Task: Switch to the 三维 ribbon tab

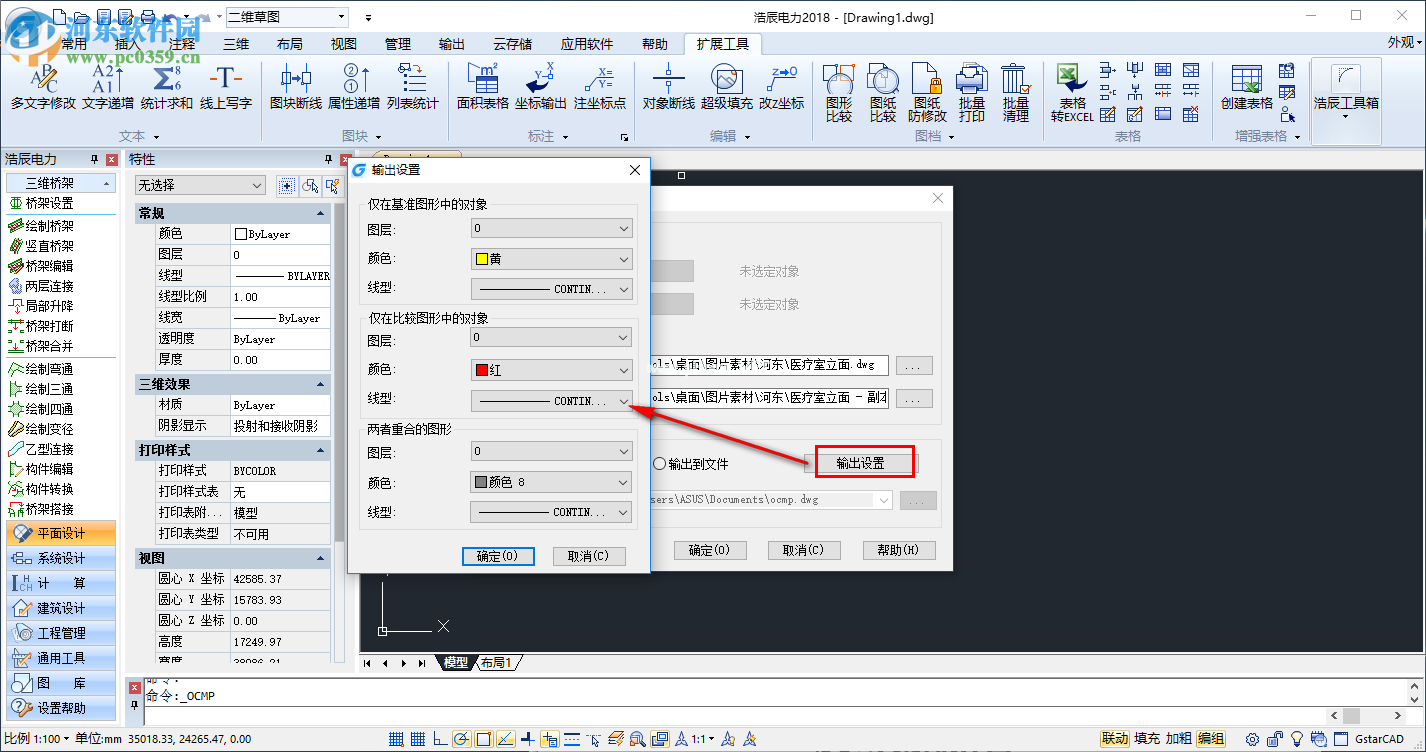Action: pos(236,44)
